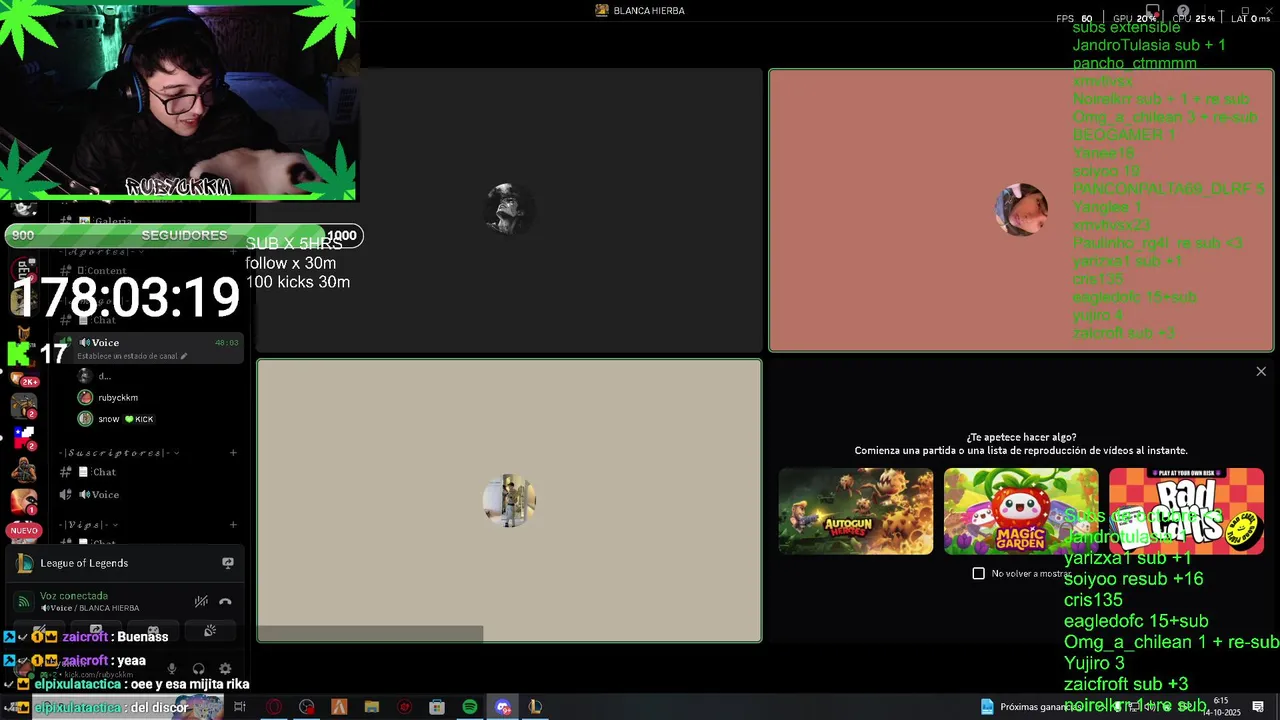Click the Voz conectada signal icon
Screen dimensions: 1280x720
[24, 601]
